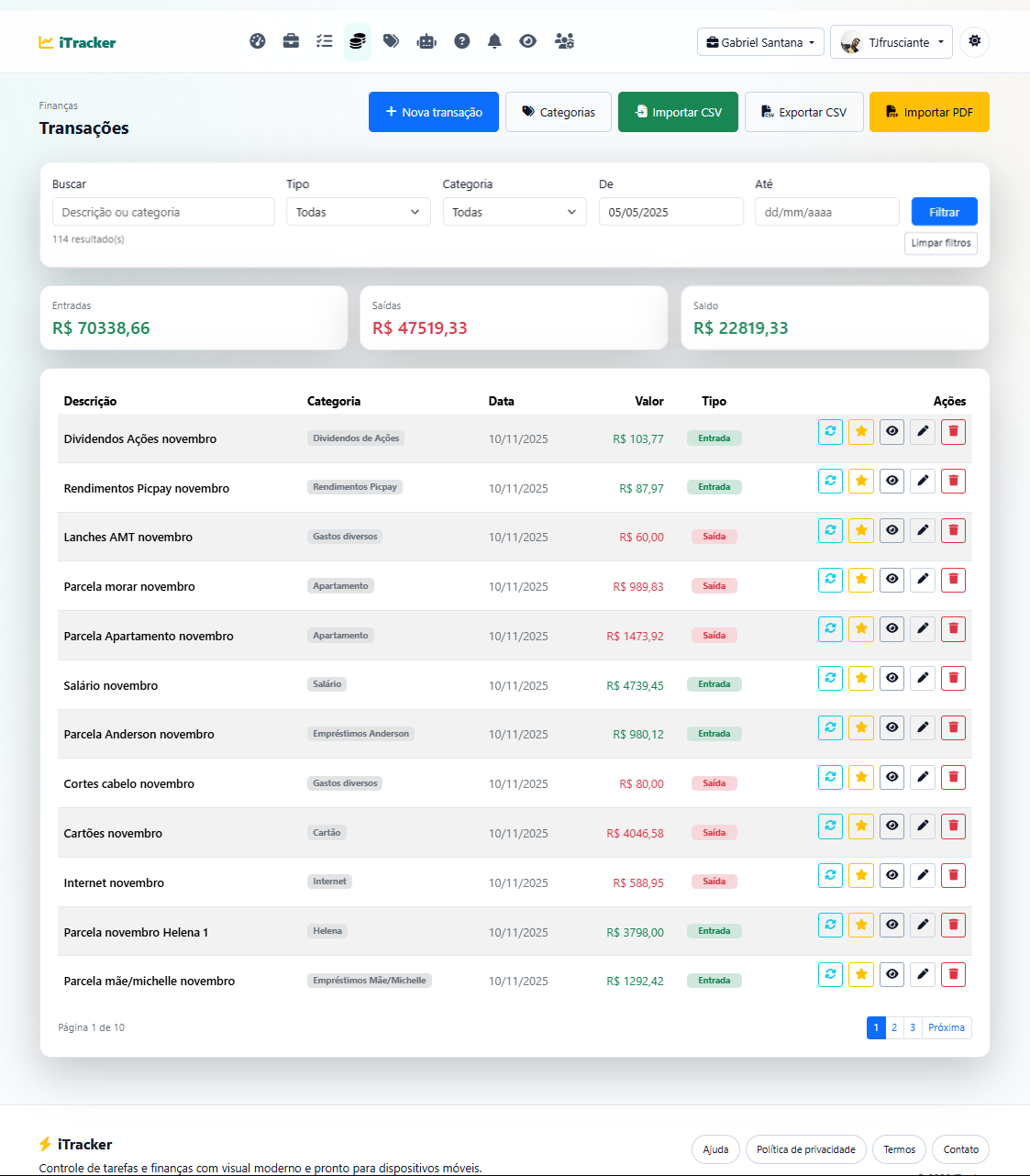Screen dimensions: 1030x1176
Task: Select the Próxima pagination item
Action: tap(946, 1028)
